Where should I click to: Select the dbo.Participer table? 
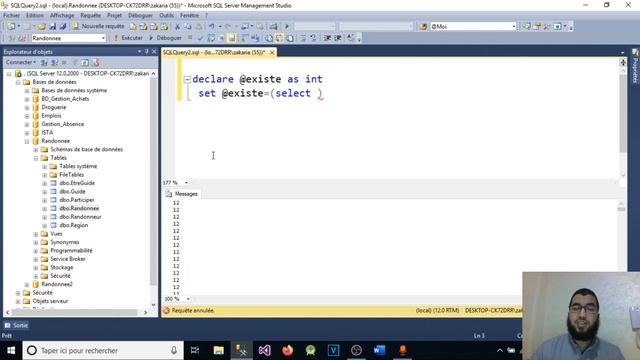pos(77,200)
